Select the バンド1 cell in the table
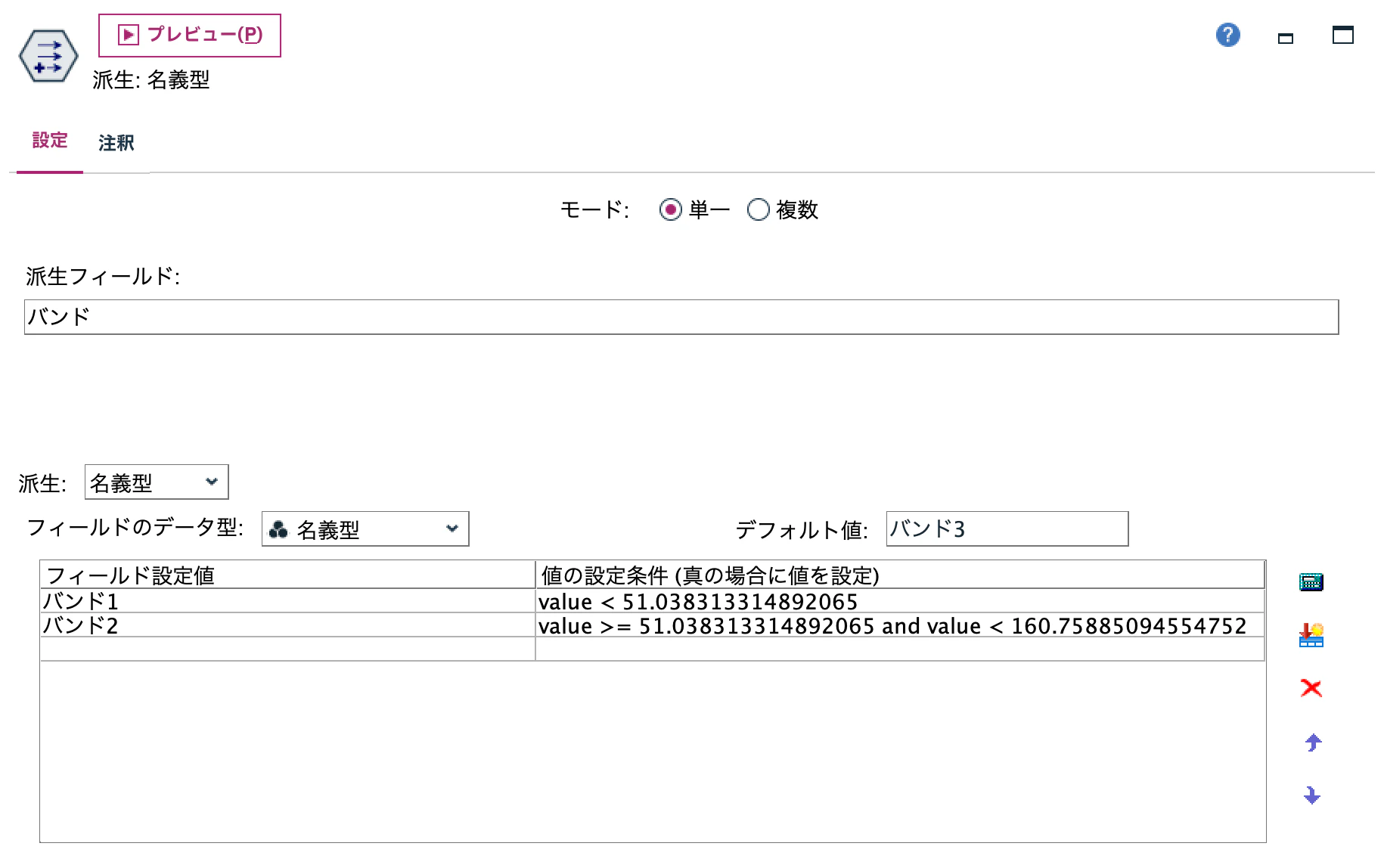Image resolution: width=1384 pixels, height=868 pixels. click(288, 601)
